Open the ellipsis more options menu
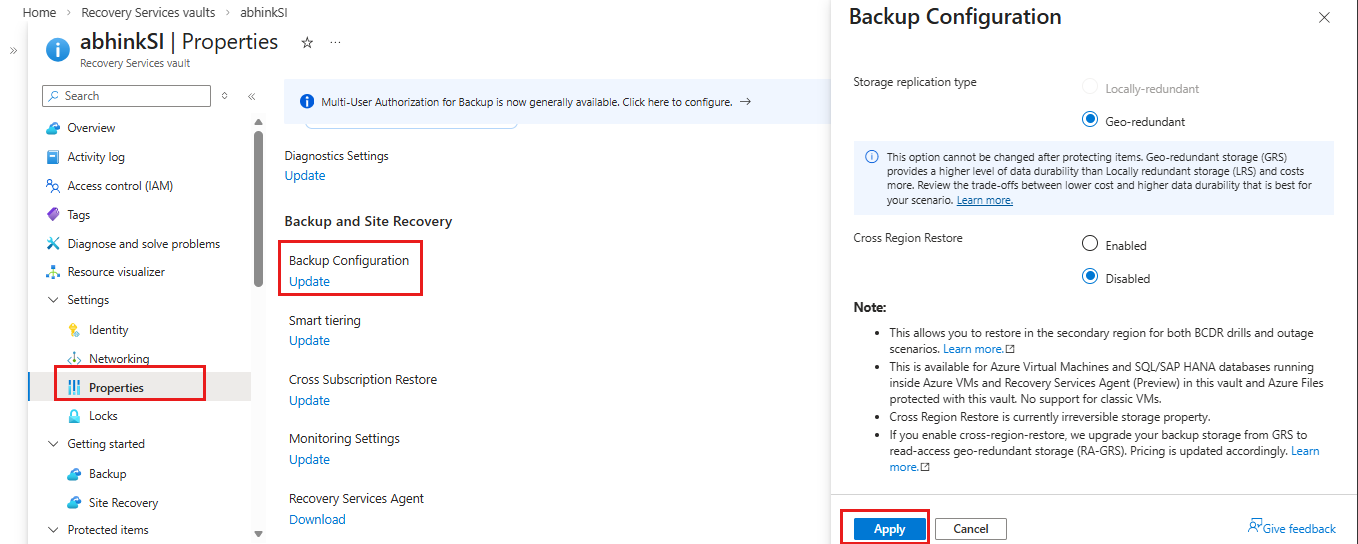 [x=335, y=43]
